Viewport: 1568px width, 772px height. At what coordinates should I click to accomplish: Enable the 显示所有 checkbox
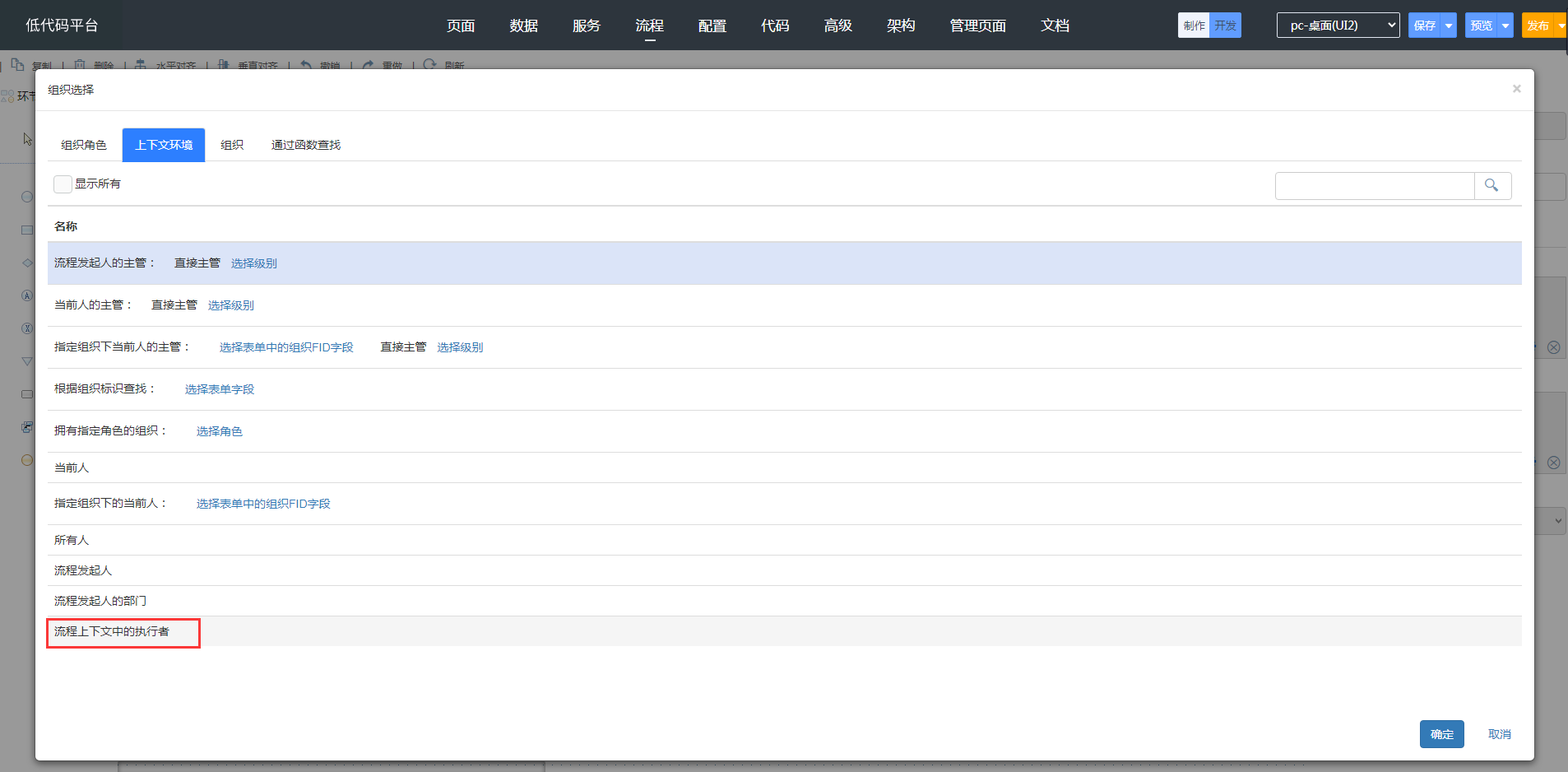point(63,184)
